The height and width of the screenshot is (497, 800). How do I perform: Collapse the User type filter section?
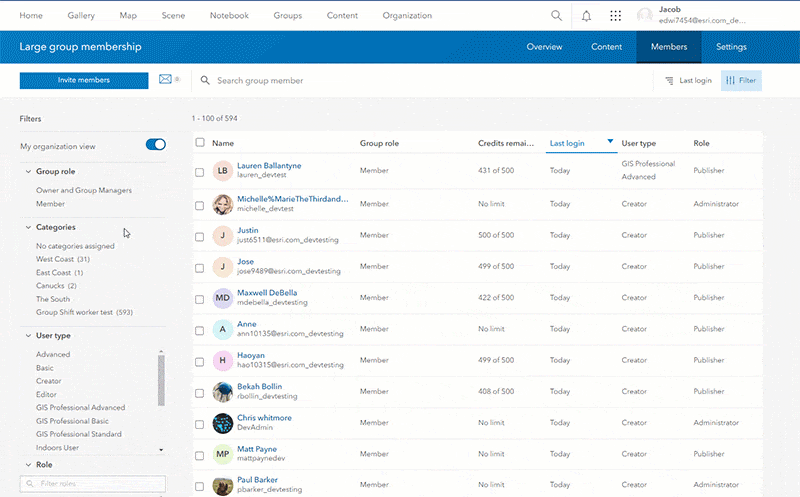[27, 335]
